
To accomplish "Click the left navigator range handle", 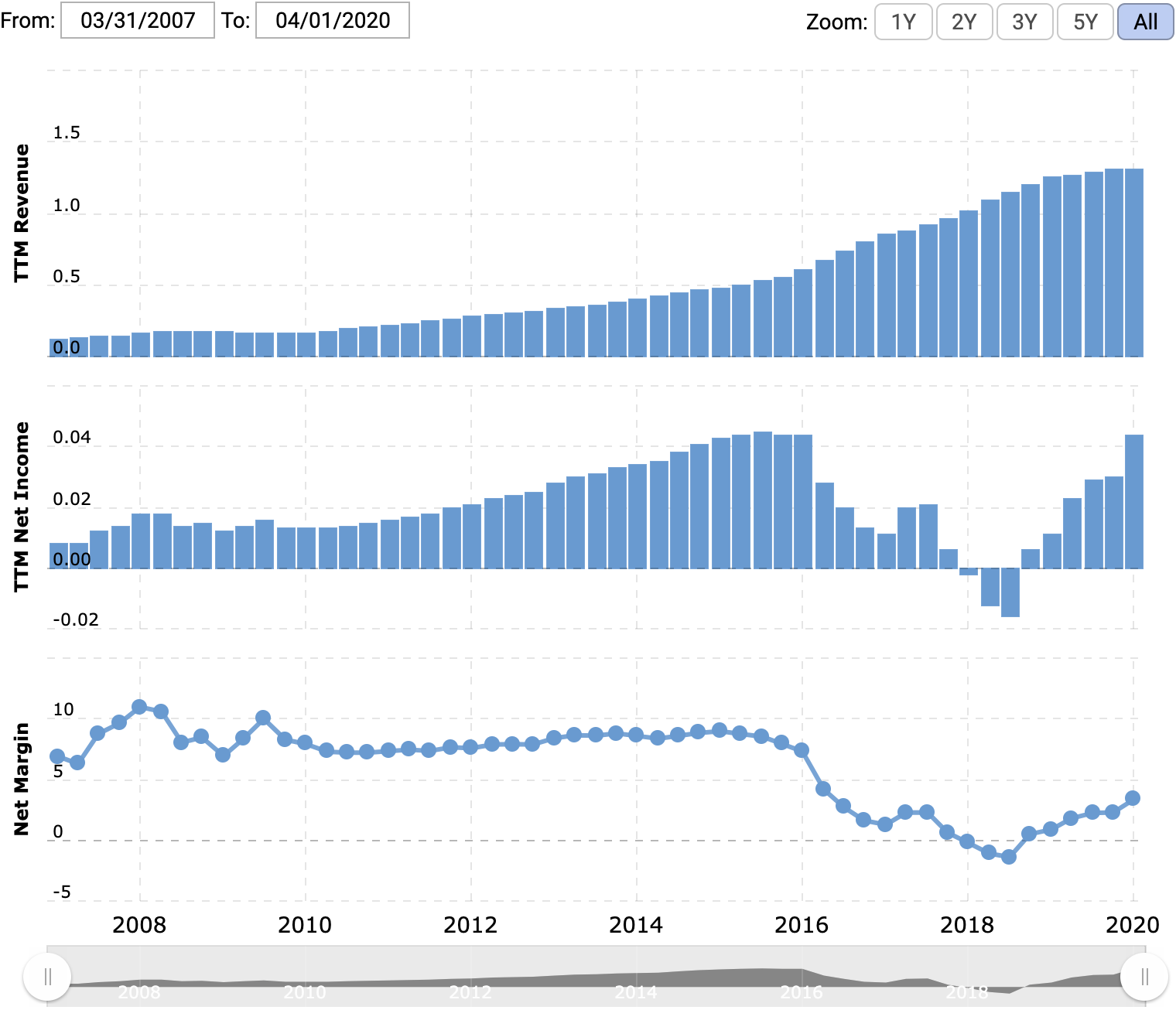I will coord(47,977).
